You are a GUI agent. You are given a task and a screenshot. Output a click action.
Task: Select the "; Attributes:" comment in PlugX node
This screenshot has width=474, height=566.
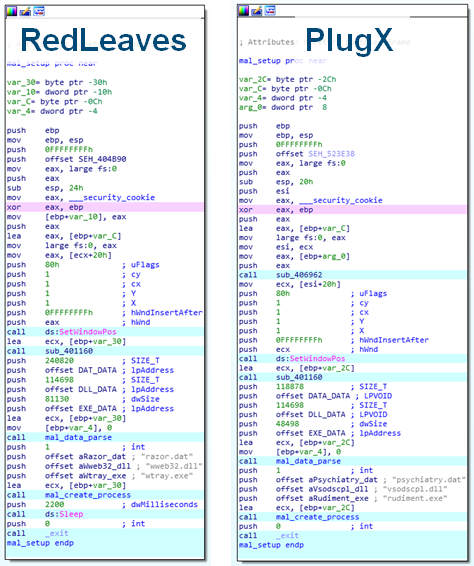click(x=267, y=42)
